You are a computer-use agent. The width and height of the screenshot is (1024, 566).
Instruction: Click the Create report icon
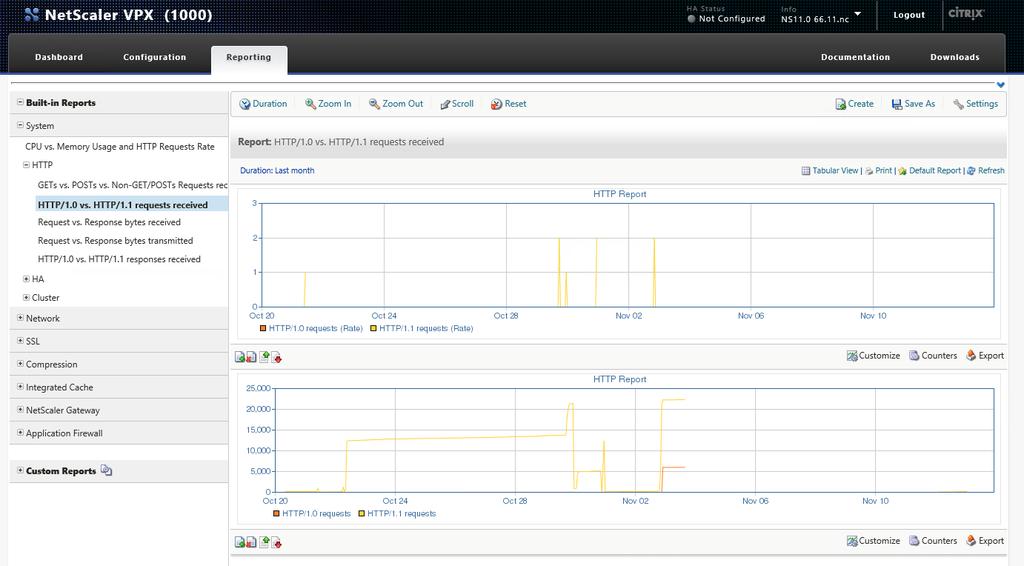(x=840, y=104)
